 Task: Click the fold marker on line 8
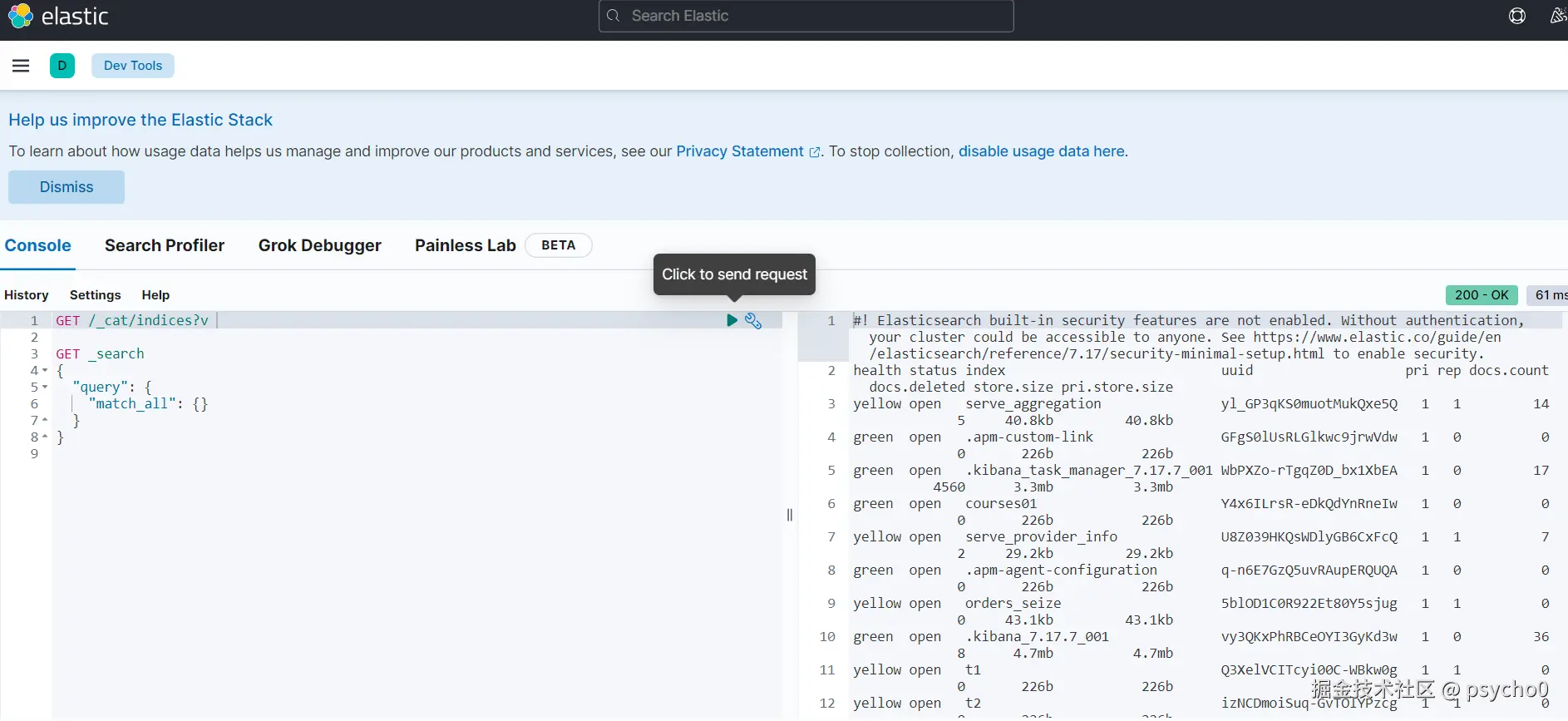(x=45, y=437)
